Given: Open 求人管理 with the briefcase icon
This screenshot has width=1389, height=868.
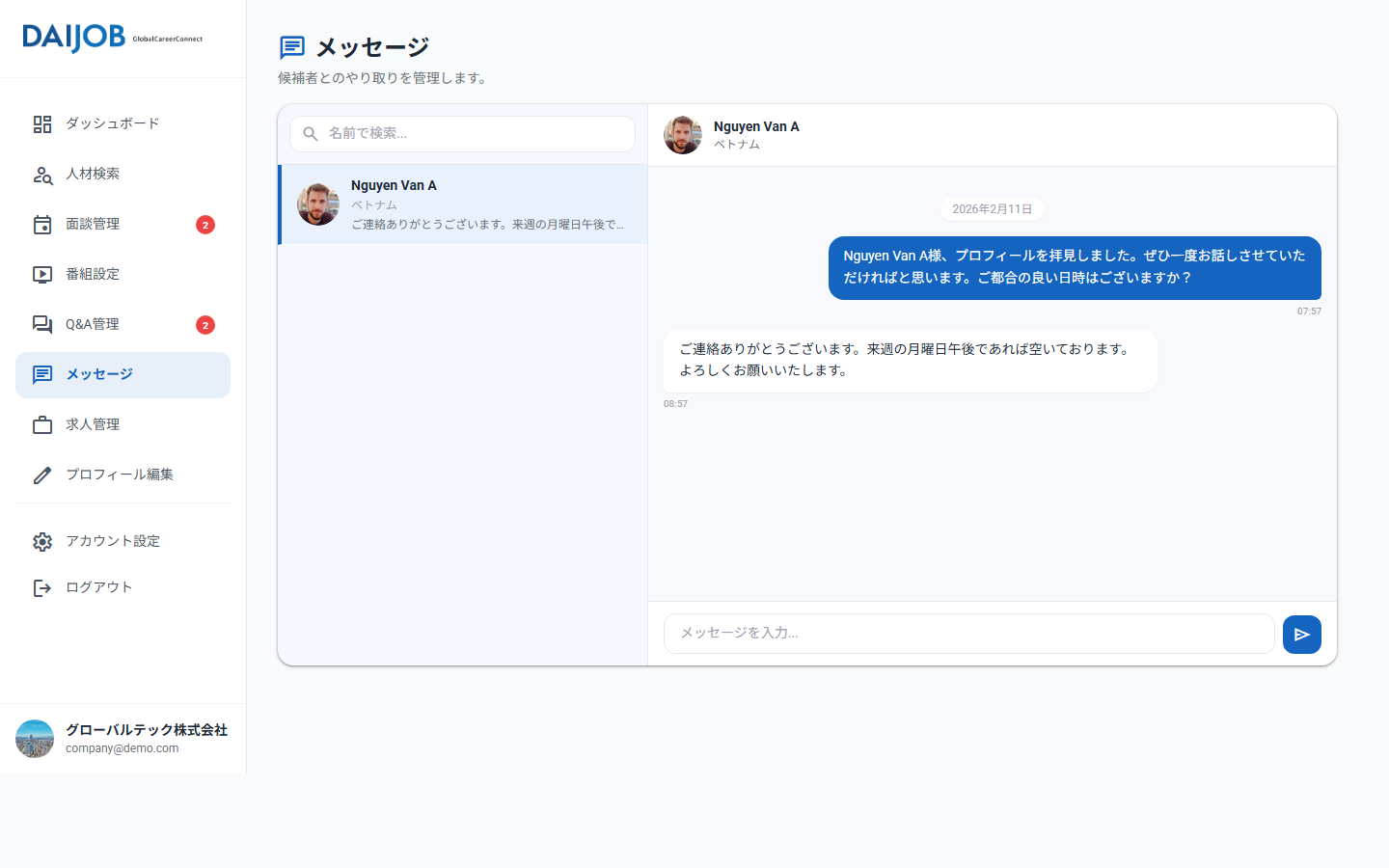Looking at the screenshot, I should pos(42,424).
